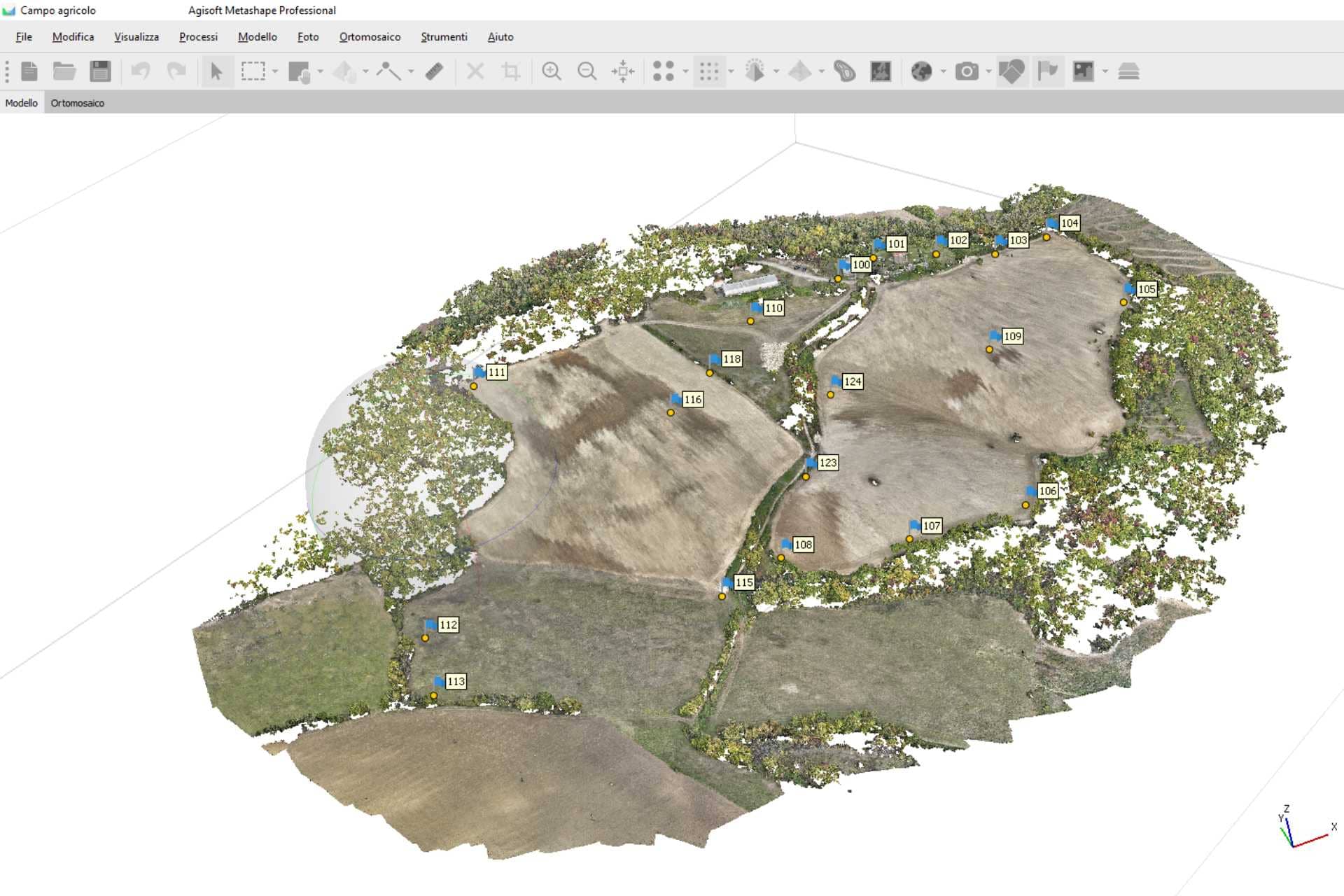Open the Processi menu
Screen dimensions: 1344x896
point(198,37)
